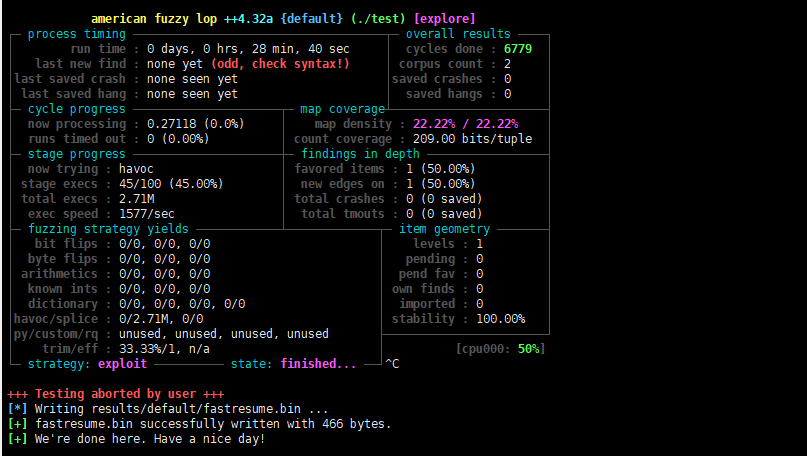Click the state value 'finished...'
Image resolution: width=807 pixels, height=456 pixels.
click(x=319, y=364)
